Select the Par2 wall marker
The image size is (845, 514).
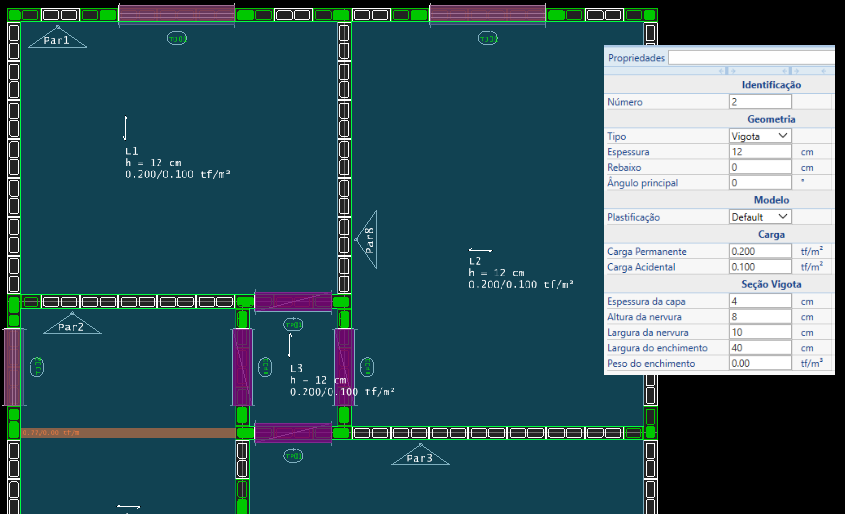point(70,326)
